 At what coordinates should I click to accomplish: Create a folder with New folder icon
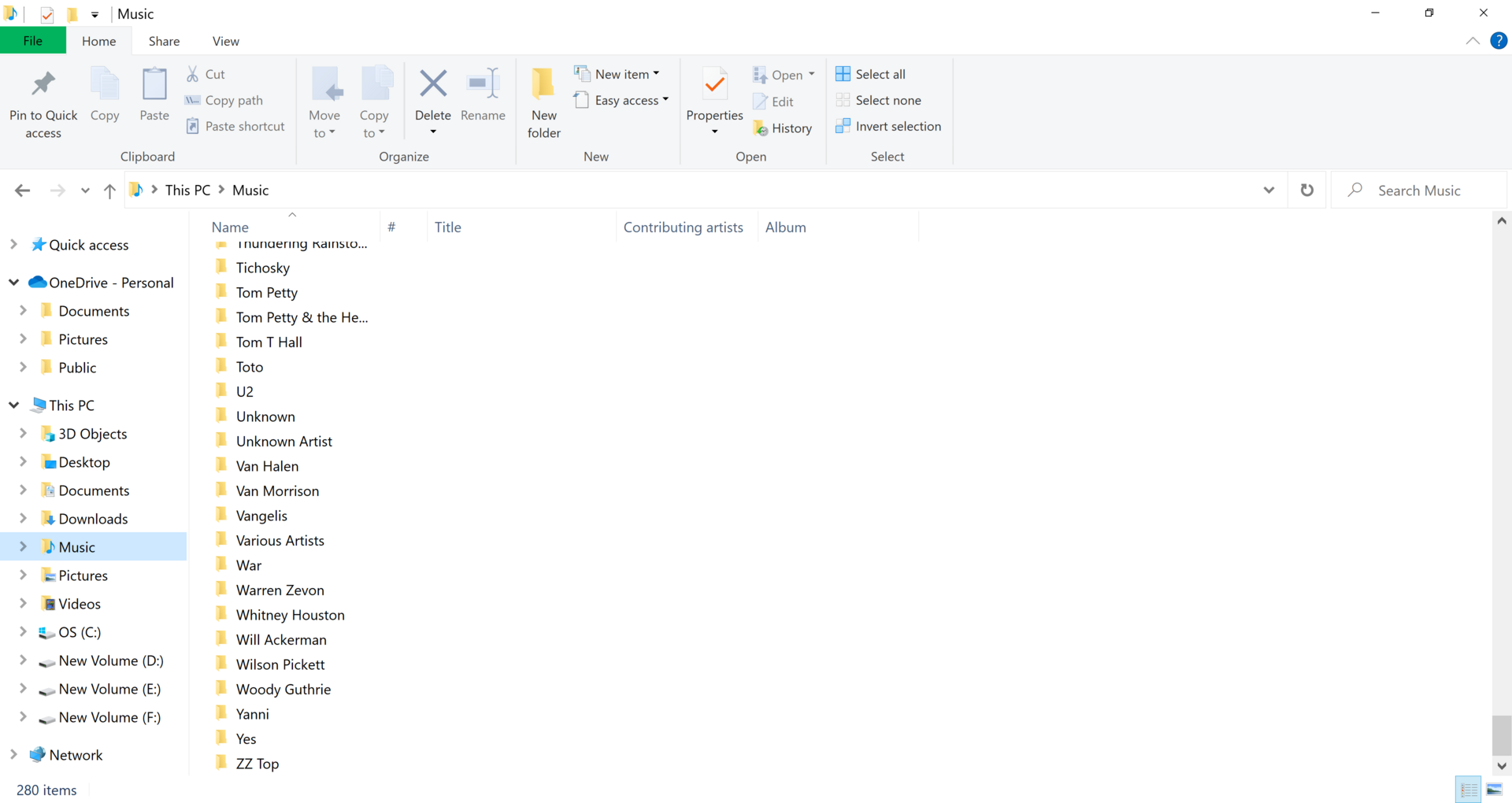[x=543, y=84]
